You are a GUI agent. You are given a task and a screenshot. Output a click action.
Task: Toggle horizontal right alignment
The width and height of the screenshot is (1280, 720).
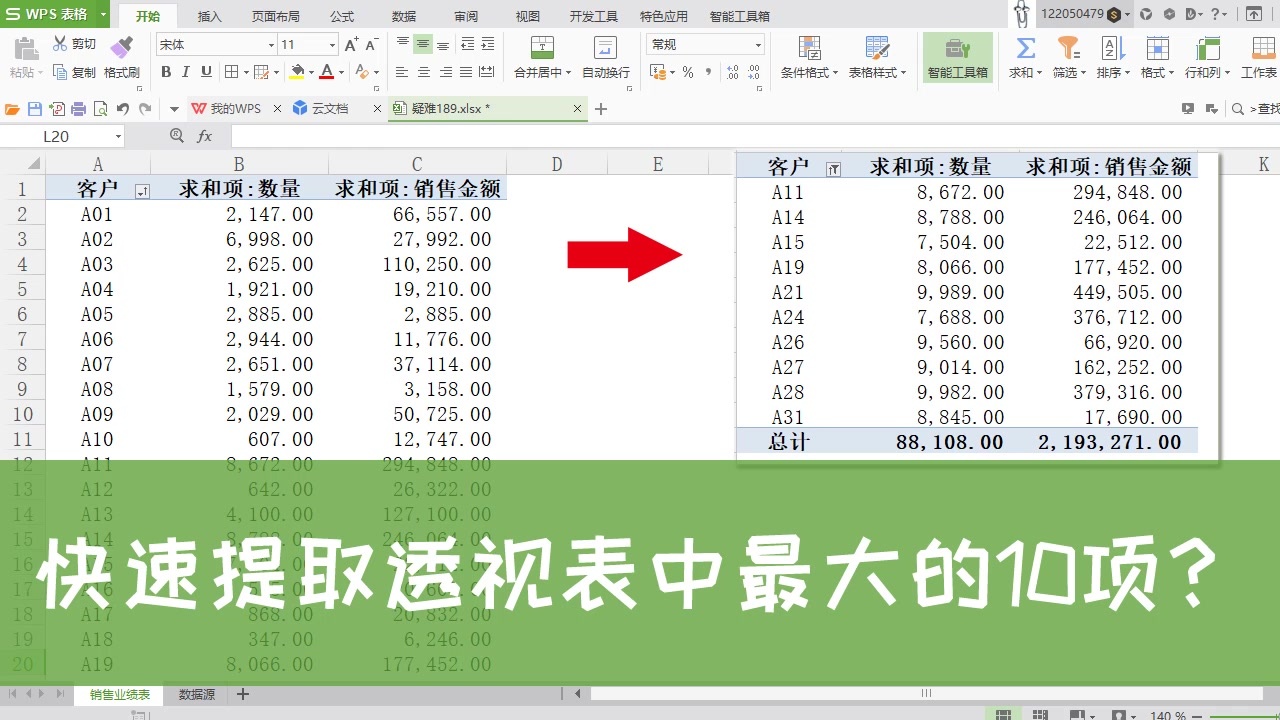[x=445, y=72]
